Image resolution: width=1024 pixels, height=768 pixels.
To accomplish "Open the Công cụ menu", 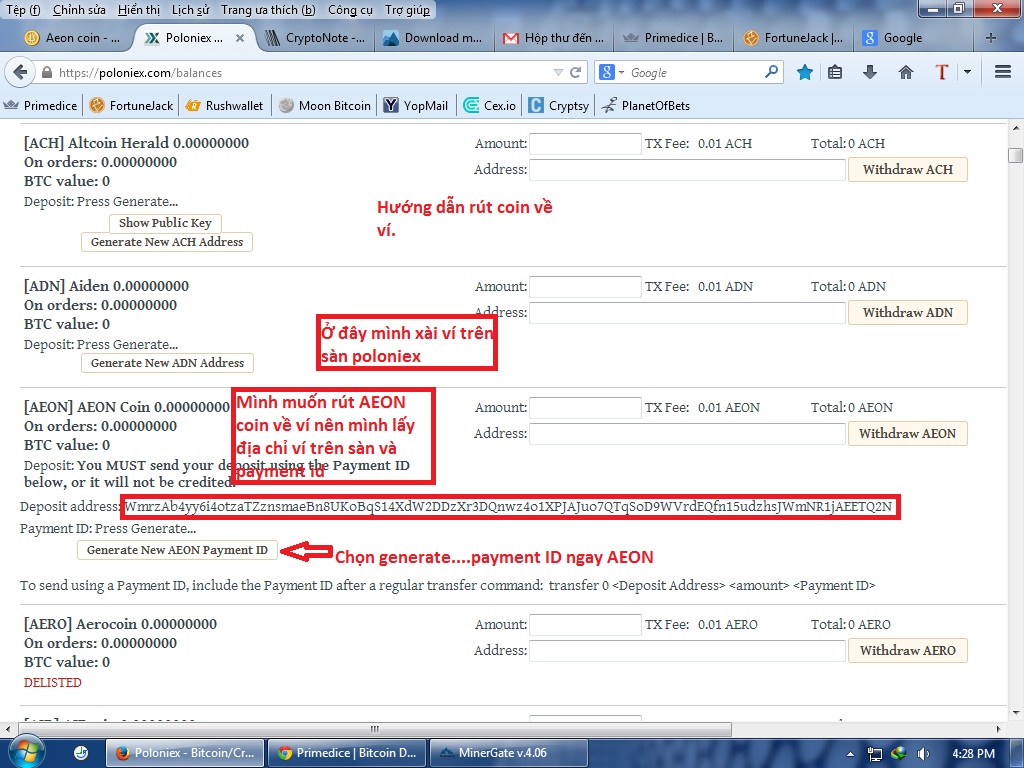I will pyautogui.click(x=350, y=10).
